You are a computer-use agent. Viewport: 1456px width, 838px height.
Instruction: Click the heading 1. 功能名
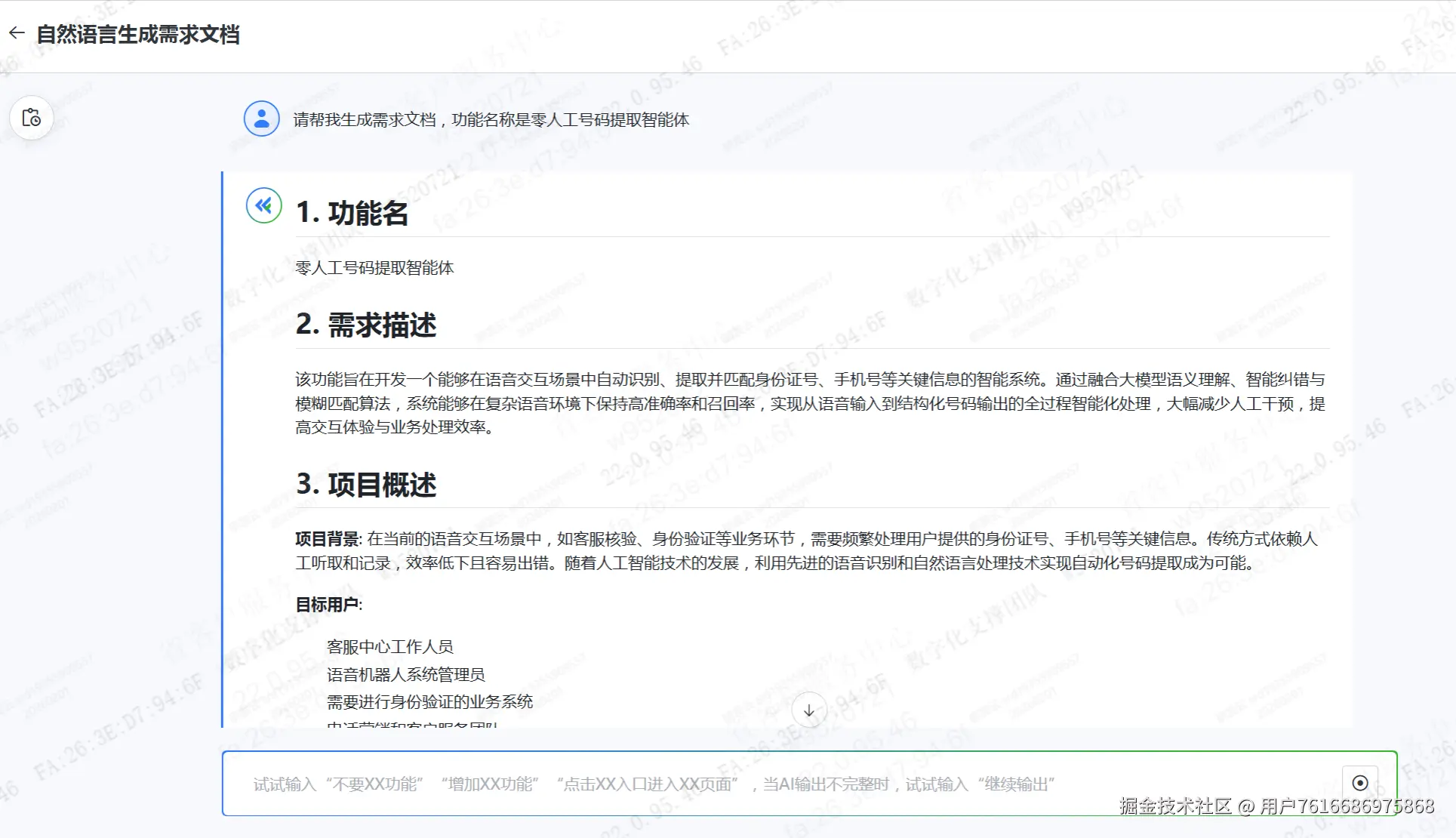click(x=352, y=213)
